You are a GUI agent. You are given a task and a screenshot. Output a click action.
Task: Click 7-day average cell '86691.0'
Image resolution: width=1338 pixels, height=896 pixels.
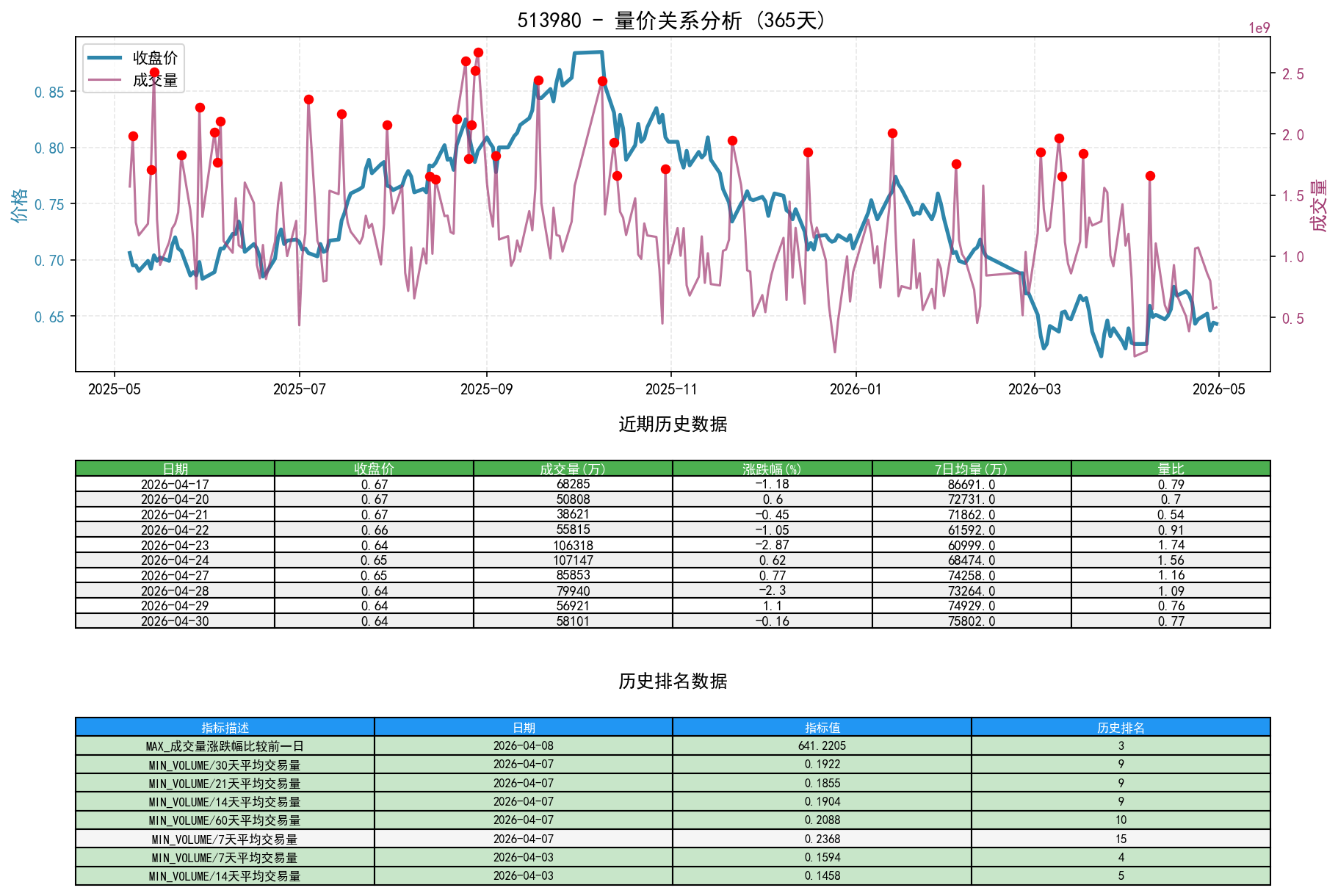pyautogui.click(x=972, y=484)
